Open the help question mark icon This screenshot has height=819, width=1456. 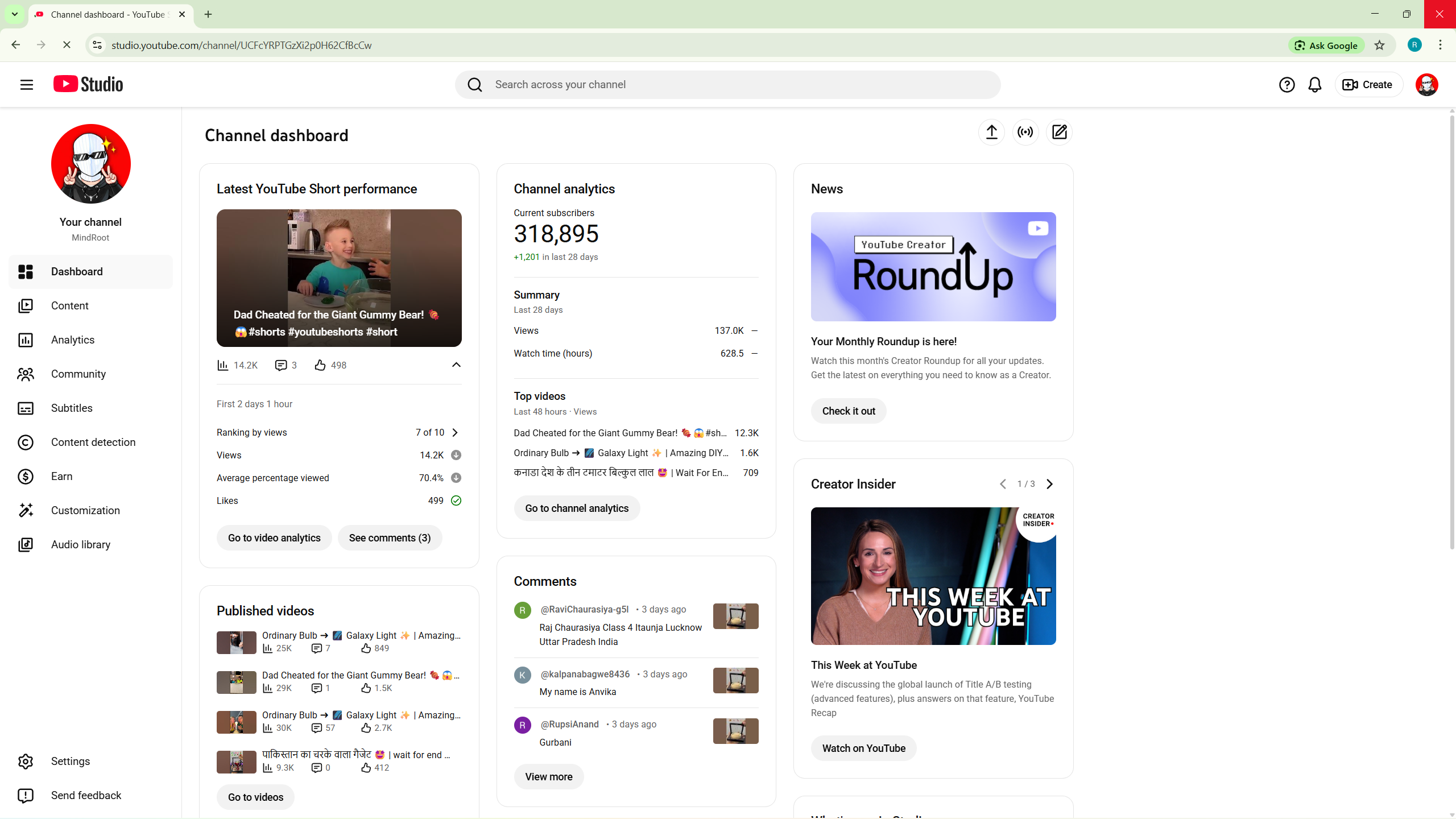(1287, 85)
